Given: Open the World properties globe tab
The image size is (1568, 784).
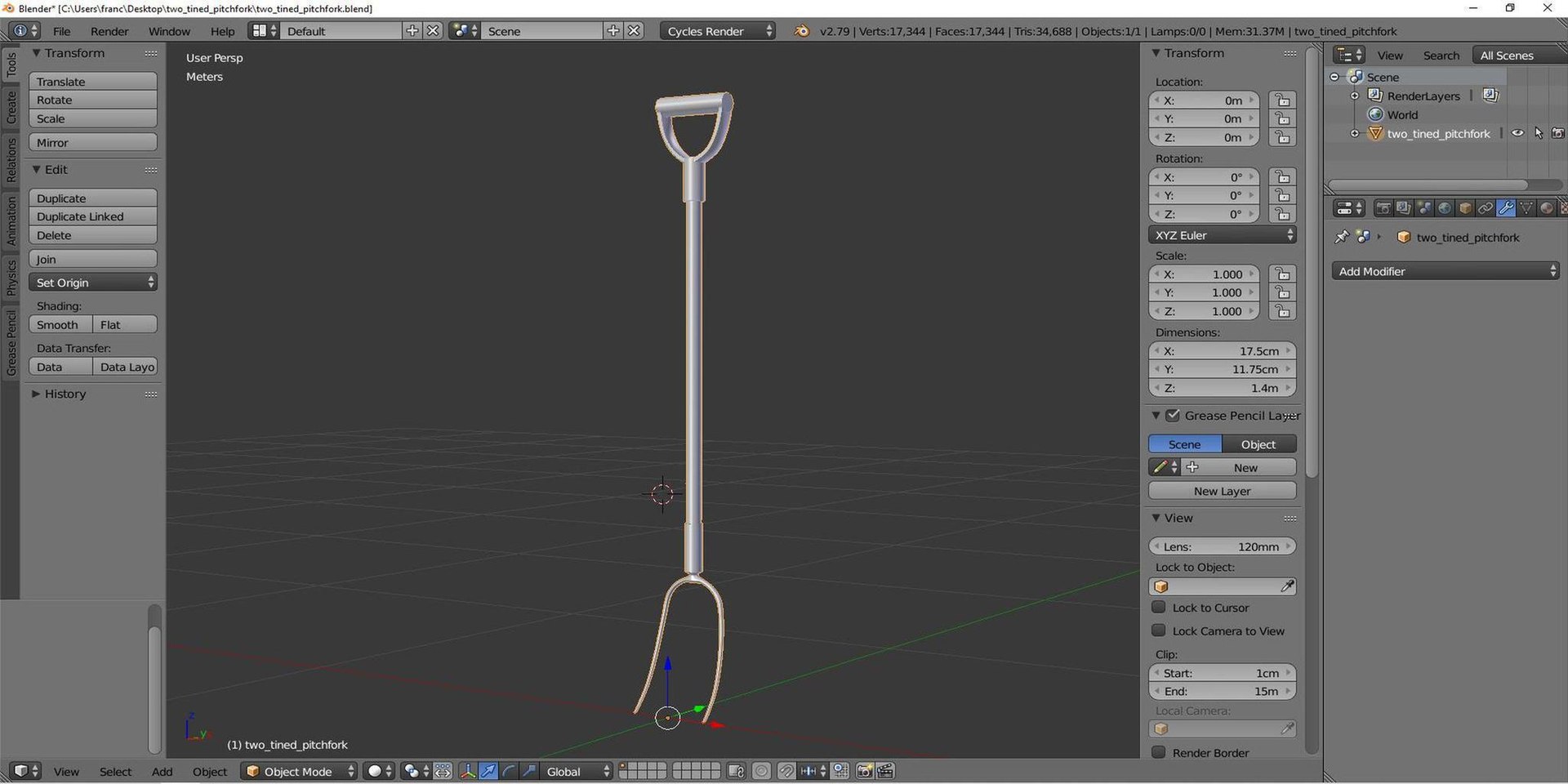Looking at the screenshot, I should [x=1445, y=208].
